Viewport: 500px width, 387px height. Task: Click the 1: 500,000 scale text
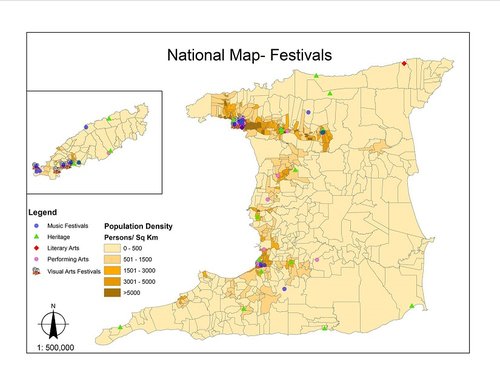tap(55, 348)
